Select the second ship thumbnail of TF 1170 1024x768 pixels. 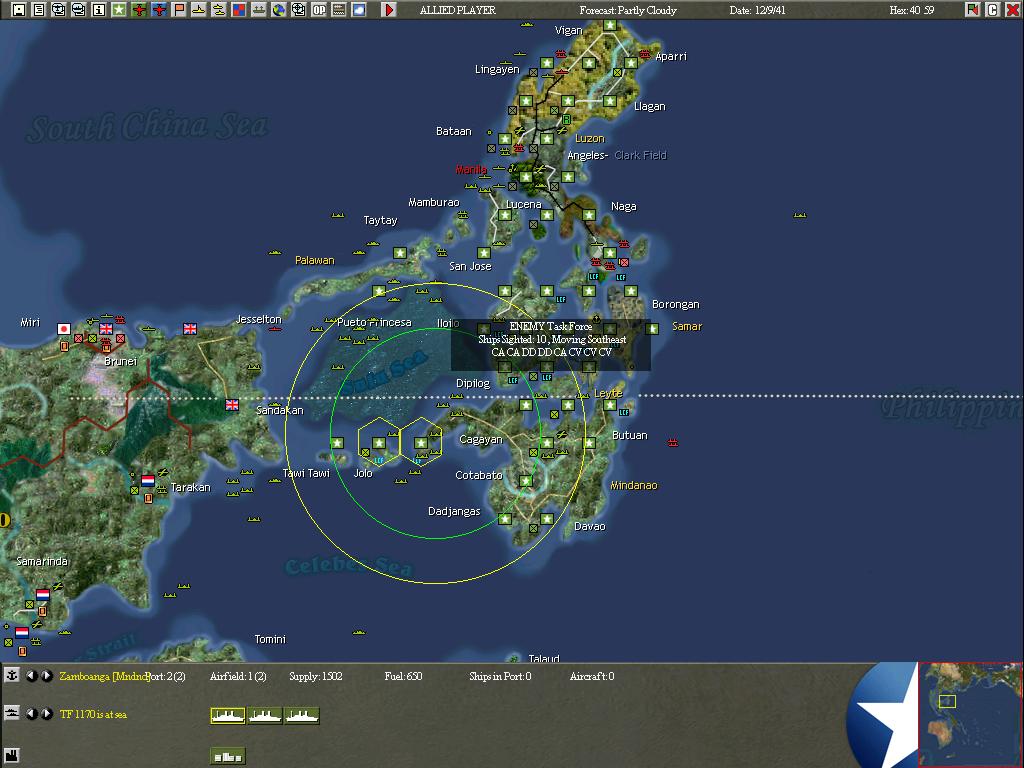point(264,716)
